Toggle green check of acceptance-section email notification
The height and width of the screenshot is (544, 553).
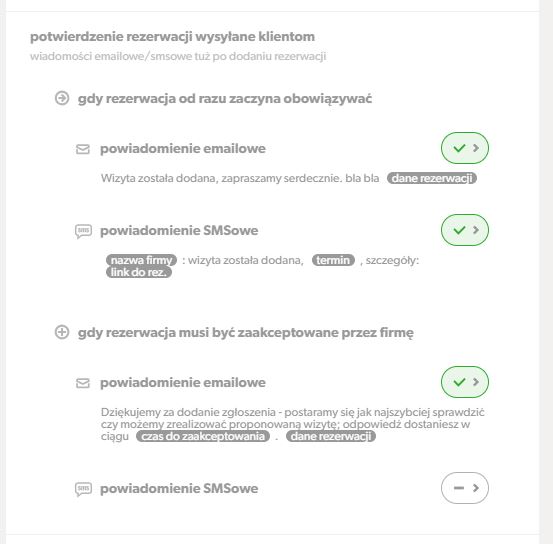(x=459, y=382)
